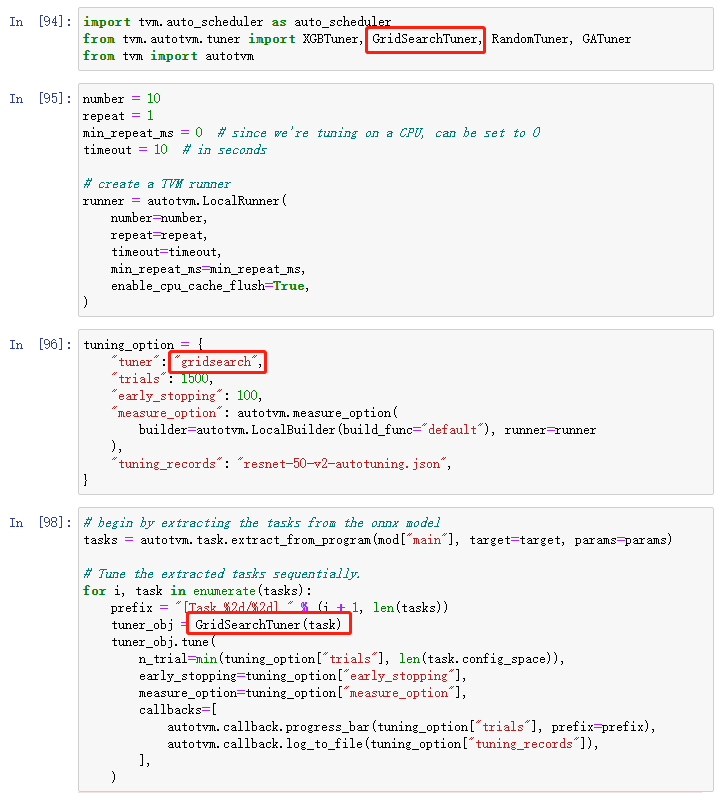
Task: Click 'builder=autotvm.LocalBuilder' argument
Action: click(237, 430)
